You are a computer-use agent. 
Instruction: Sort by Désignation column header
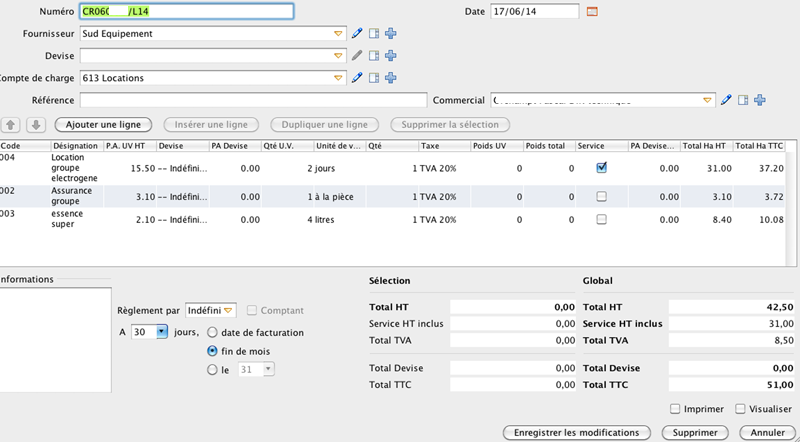click(x=77, y=146)
